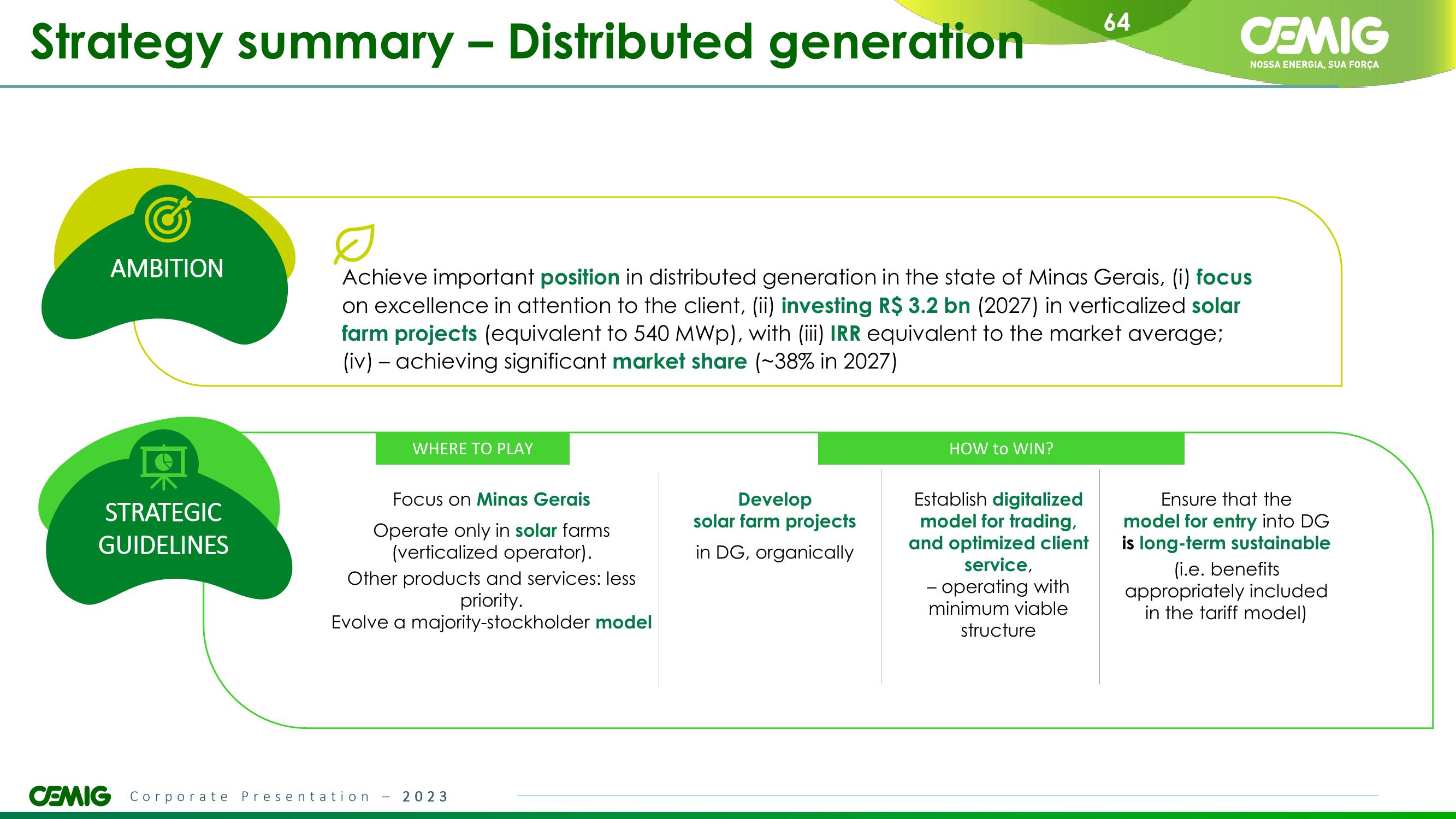The height and width of the screenshot is (819, 1456).
Task: Click '– operating with' line
Action: [998, 587]
